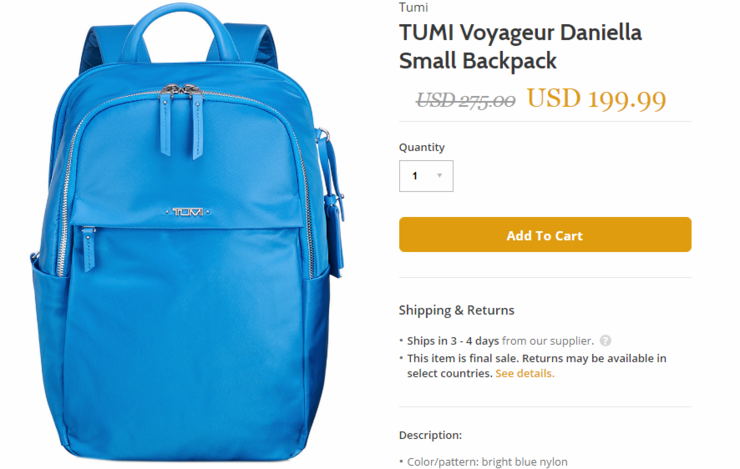
Task: Select the Quantity box showing 1
Action: coord(426,176)
